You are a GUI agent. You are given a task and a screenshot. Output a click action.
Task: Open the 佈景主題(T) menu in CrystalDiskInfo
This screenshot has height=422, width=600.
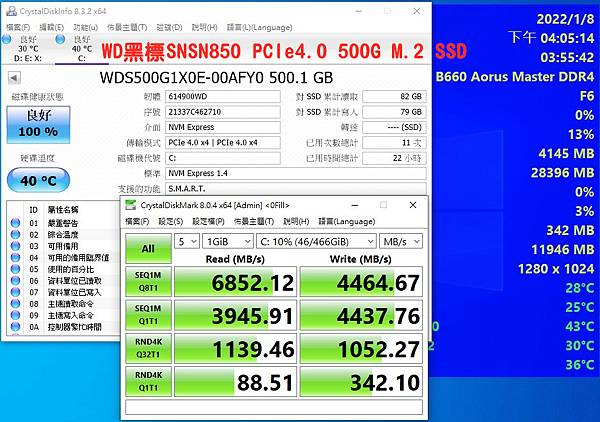pyautogui.click(x=127, y=27)
